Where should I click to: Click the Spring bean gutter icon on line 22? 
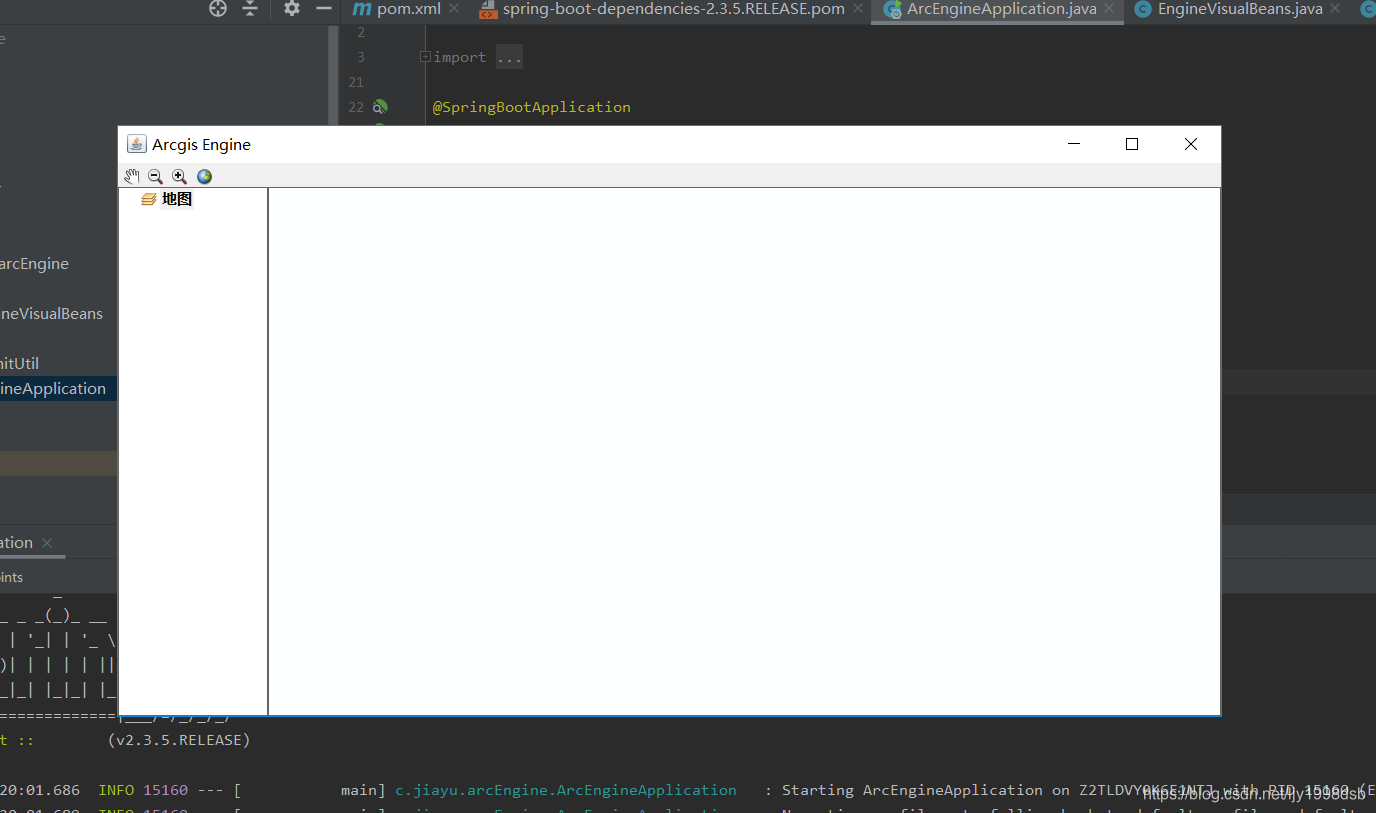[380, 106]
